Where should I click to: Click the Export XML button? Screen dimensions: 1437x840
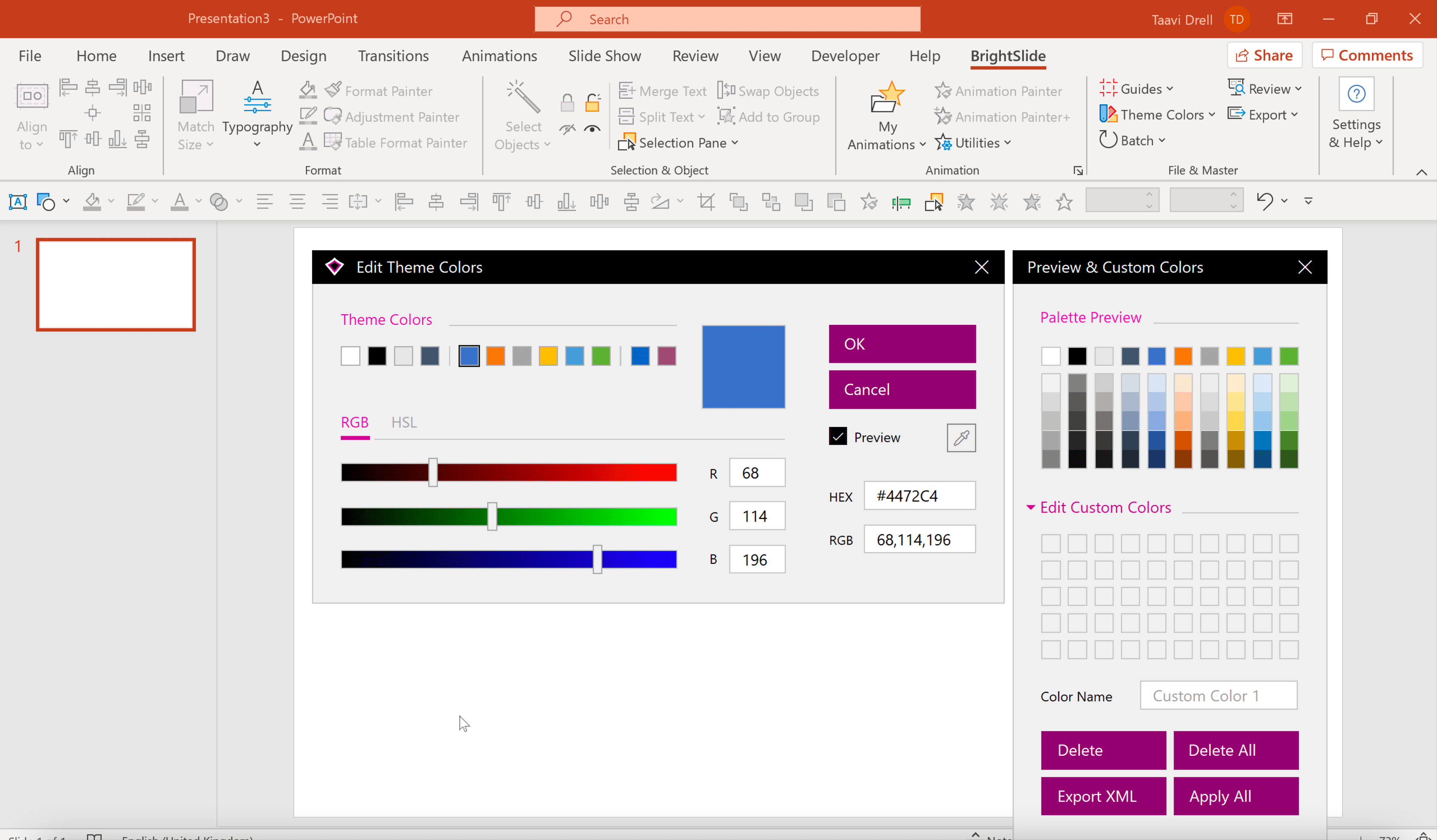(1097, 796)
